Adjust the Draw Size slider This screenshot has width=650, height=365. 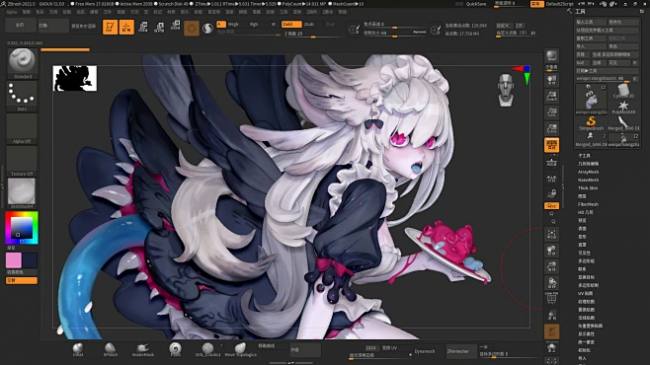pos(395,33)
